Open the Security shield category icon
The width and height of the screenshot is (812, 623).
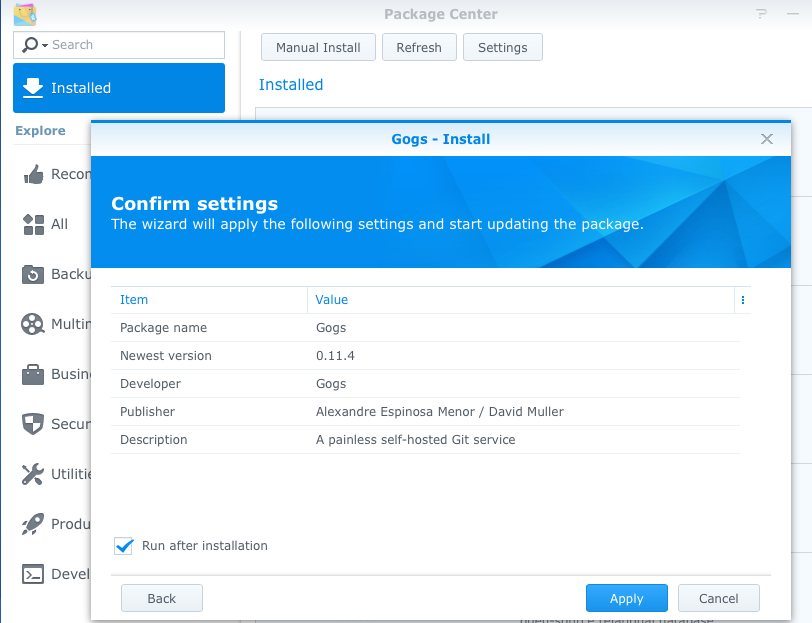[33, 424]
